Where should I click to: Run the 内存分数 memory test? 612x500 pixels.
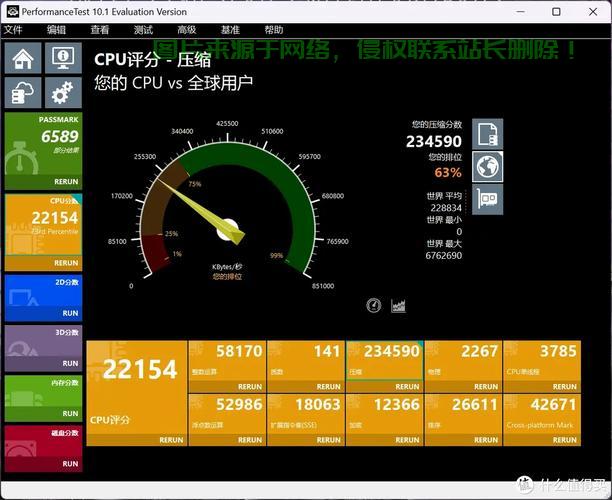coord(70,413)
